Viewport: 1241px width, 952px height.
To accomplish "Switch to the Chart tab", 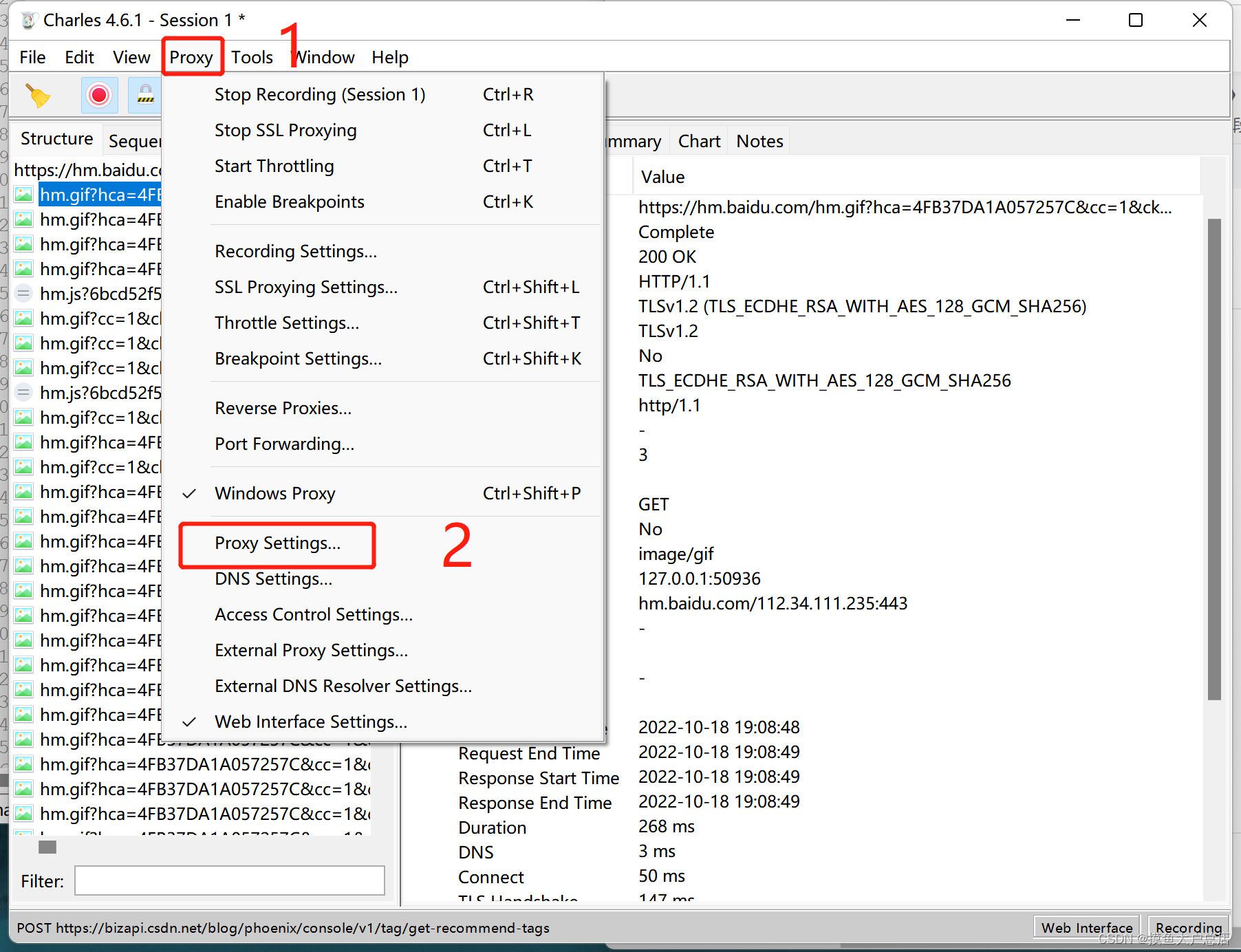I will pyautogui.click(x=699, y=141).
